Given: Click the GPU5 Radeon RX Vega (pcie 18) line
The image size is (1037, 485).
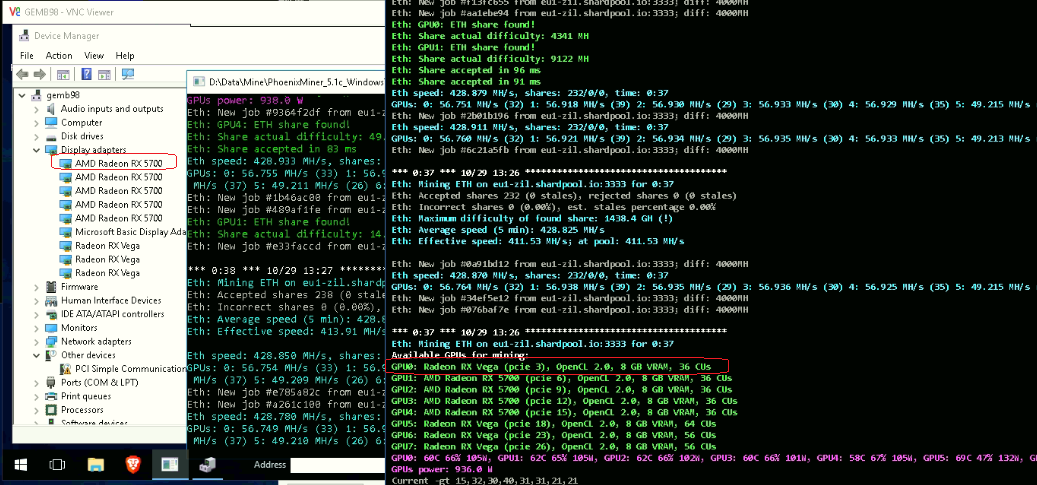Looking at the screenshot, I should (x=554, y=423).
